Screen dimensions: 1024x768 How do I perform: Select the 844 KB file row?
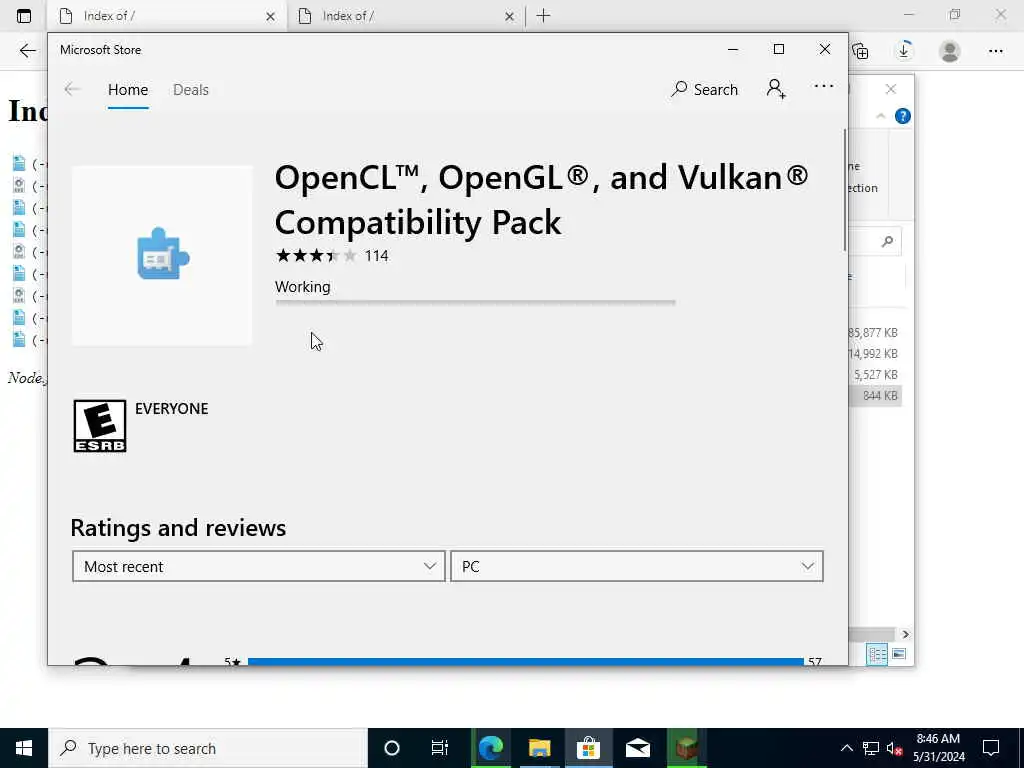pos(875,396)
